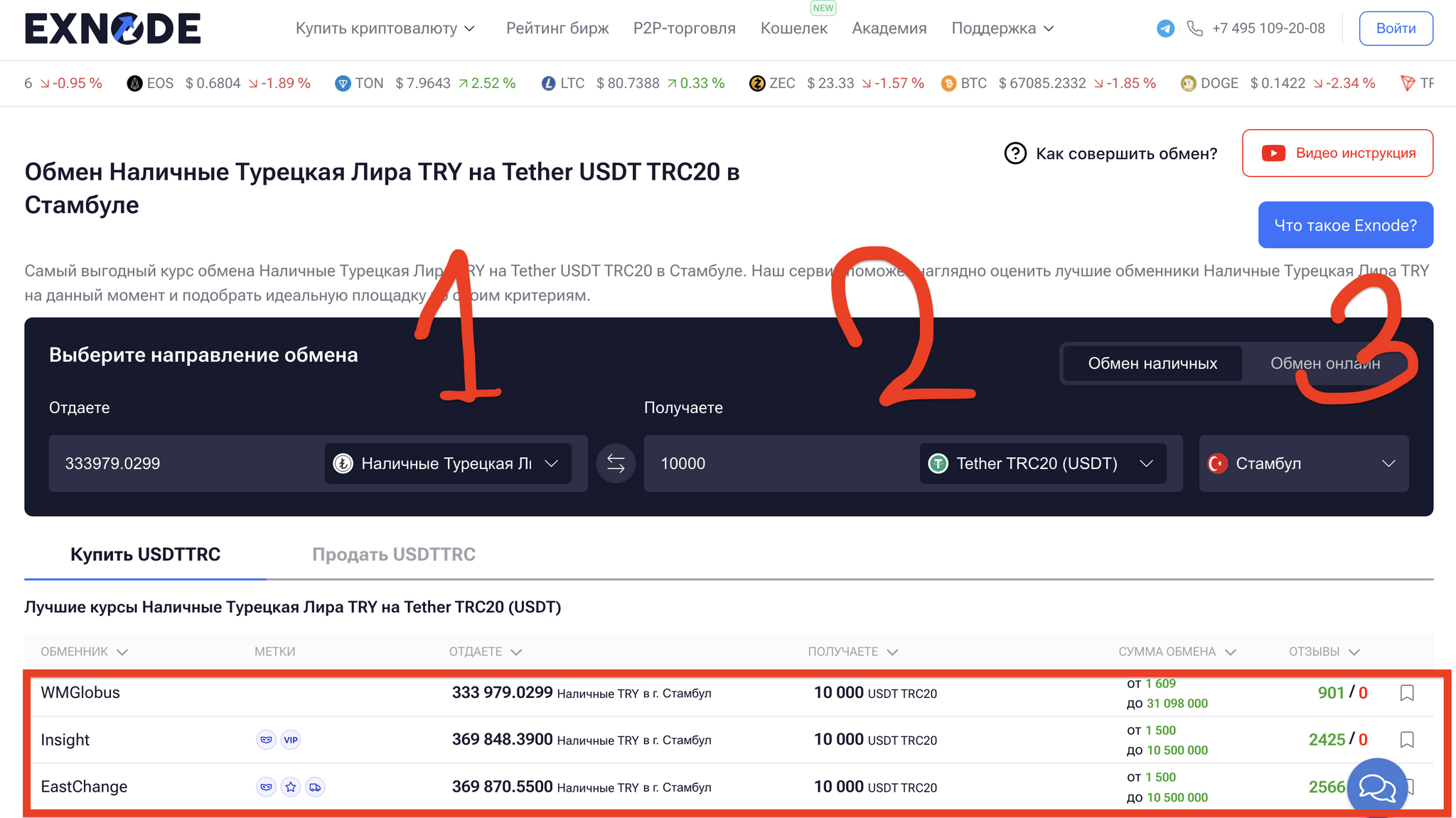Switch to Продать USDTTRC tab

(x=394, y=554)
